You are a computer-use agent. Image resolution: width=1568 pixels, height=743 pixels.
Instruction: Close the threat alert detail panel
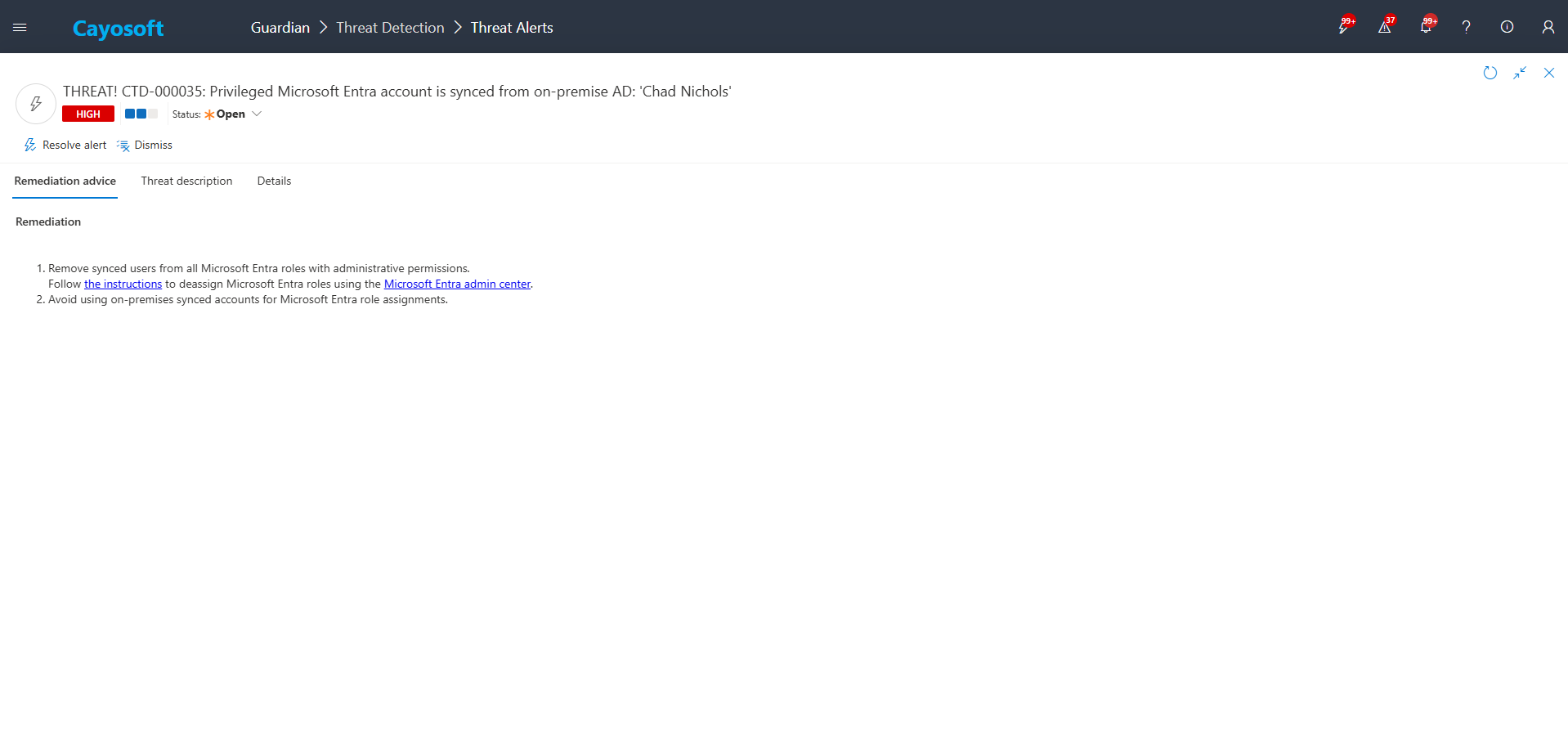click(x=1548, y=73)
